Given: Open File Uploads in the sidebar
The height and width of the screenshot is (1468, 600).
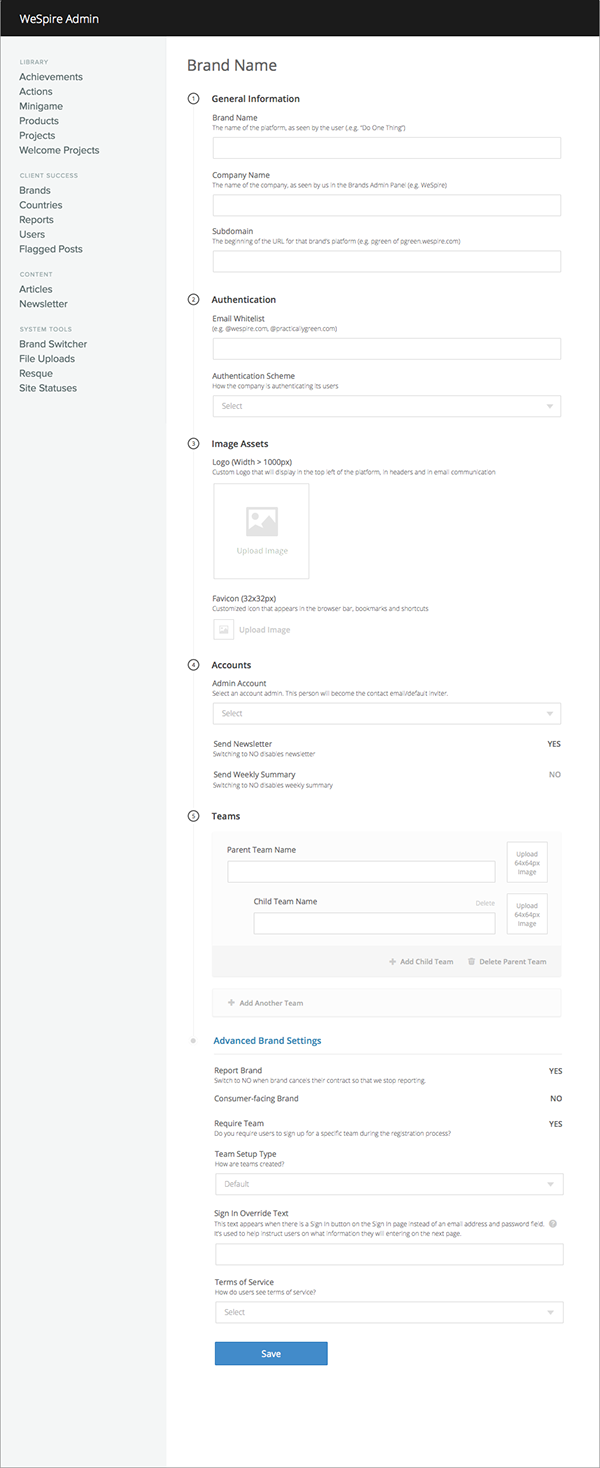Looking at the screenshot, I should pyautogui.click(x=47, y=359).
